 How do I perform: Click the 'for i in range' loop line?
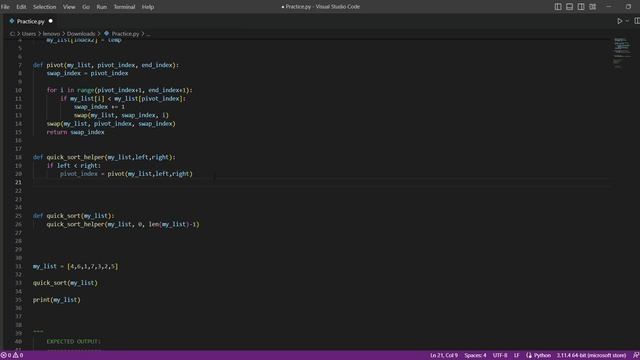coord(119,90)
